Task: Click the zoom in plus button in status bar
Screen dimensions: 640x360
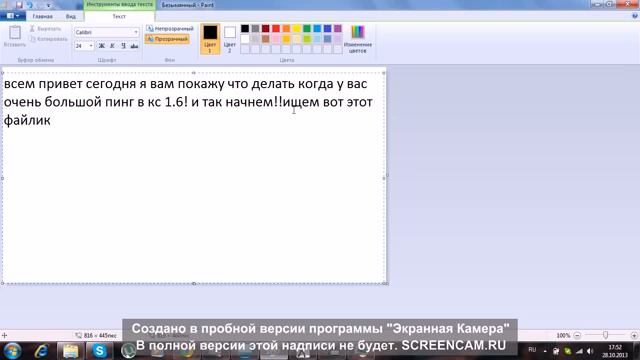Action: 634,336
